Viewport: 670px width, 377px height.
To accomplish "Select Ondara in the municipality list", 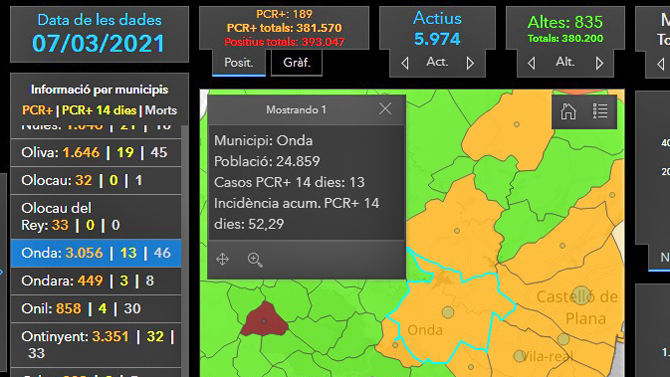I will (96, 281).
